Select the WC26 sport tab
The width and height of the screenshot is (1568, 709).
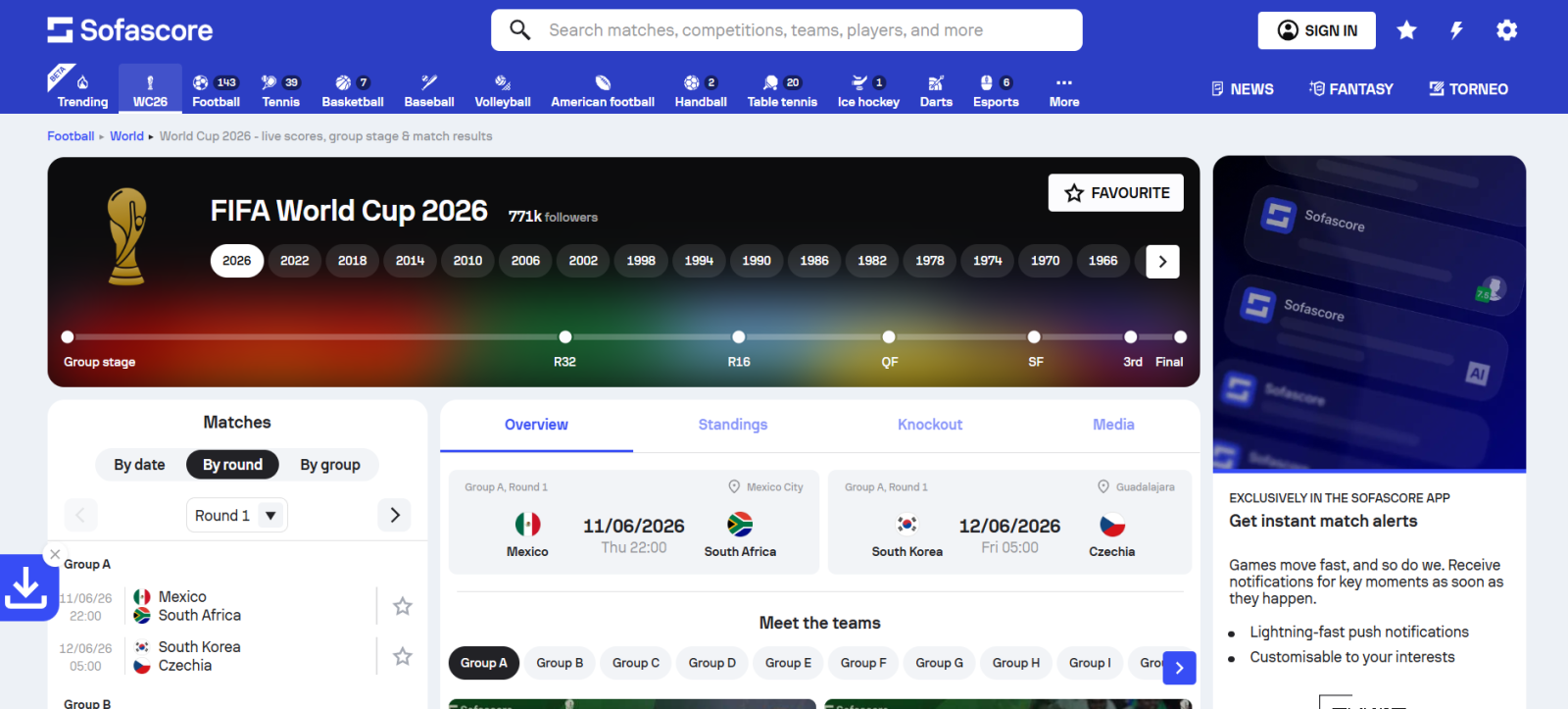pos(150,89)
